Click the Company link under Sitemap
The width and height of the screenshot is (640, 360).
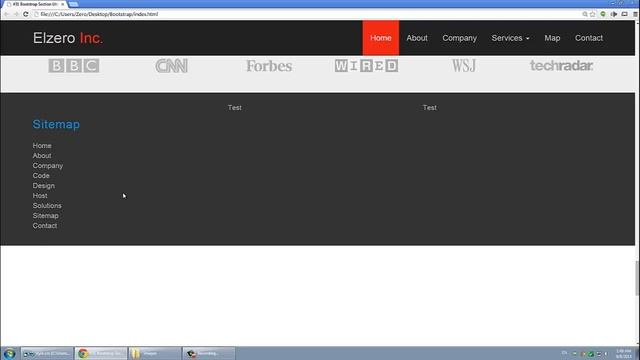(x=48, y=166)
